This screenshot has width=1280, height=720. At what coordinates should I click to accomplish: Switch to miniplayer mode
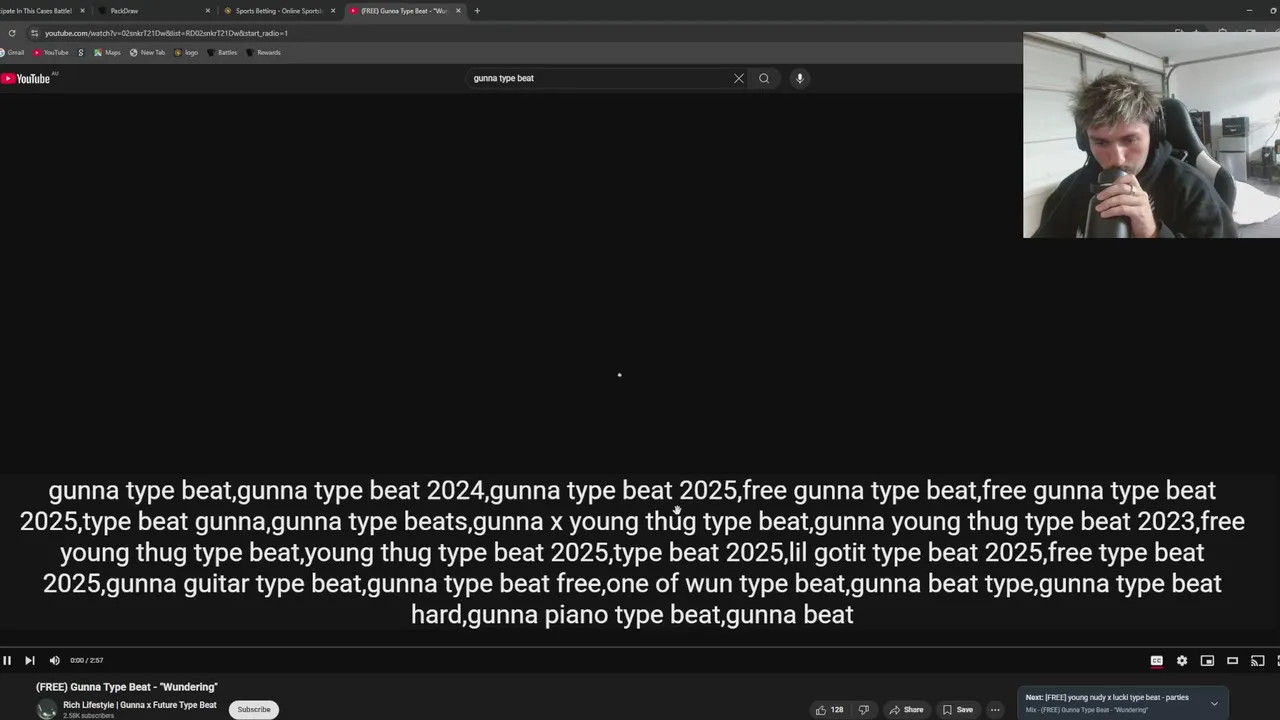pos(1207,660)
